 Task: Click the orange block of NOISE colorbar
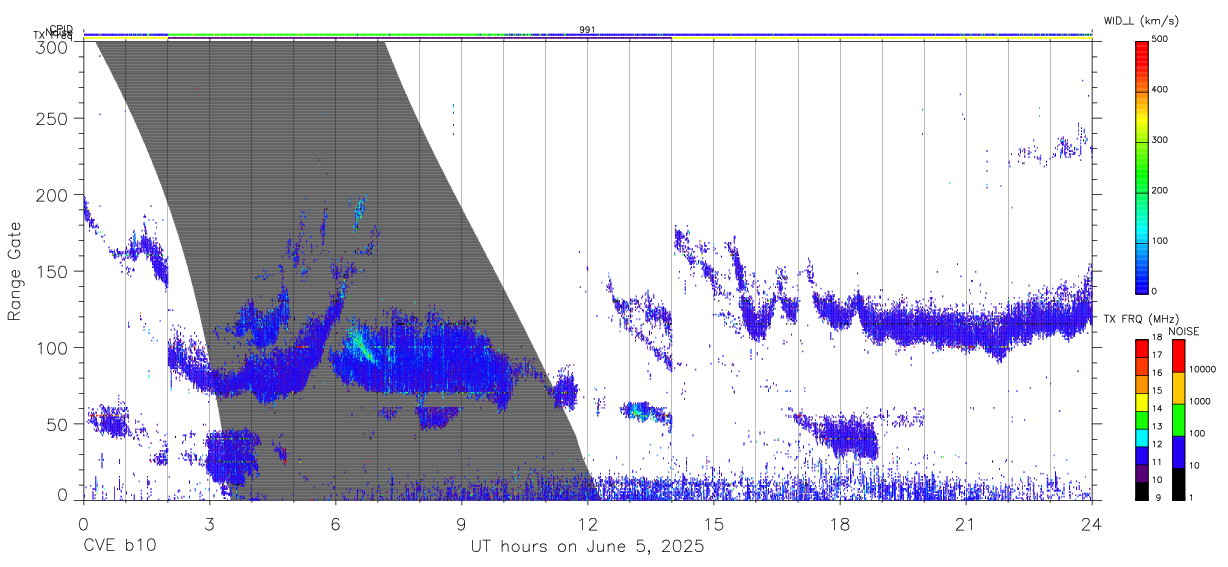(1178, 388)
